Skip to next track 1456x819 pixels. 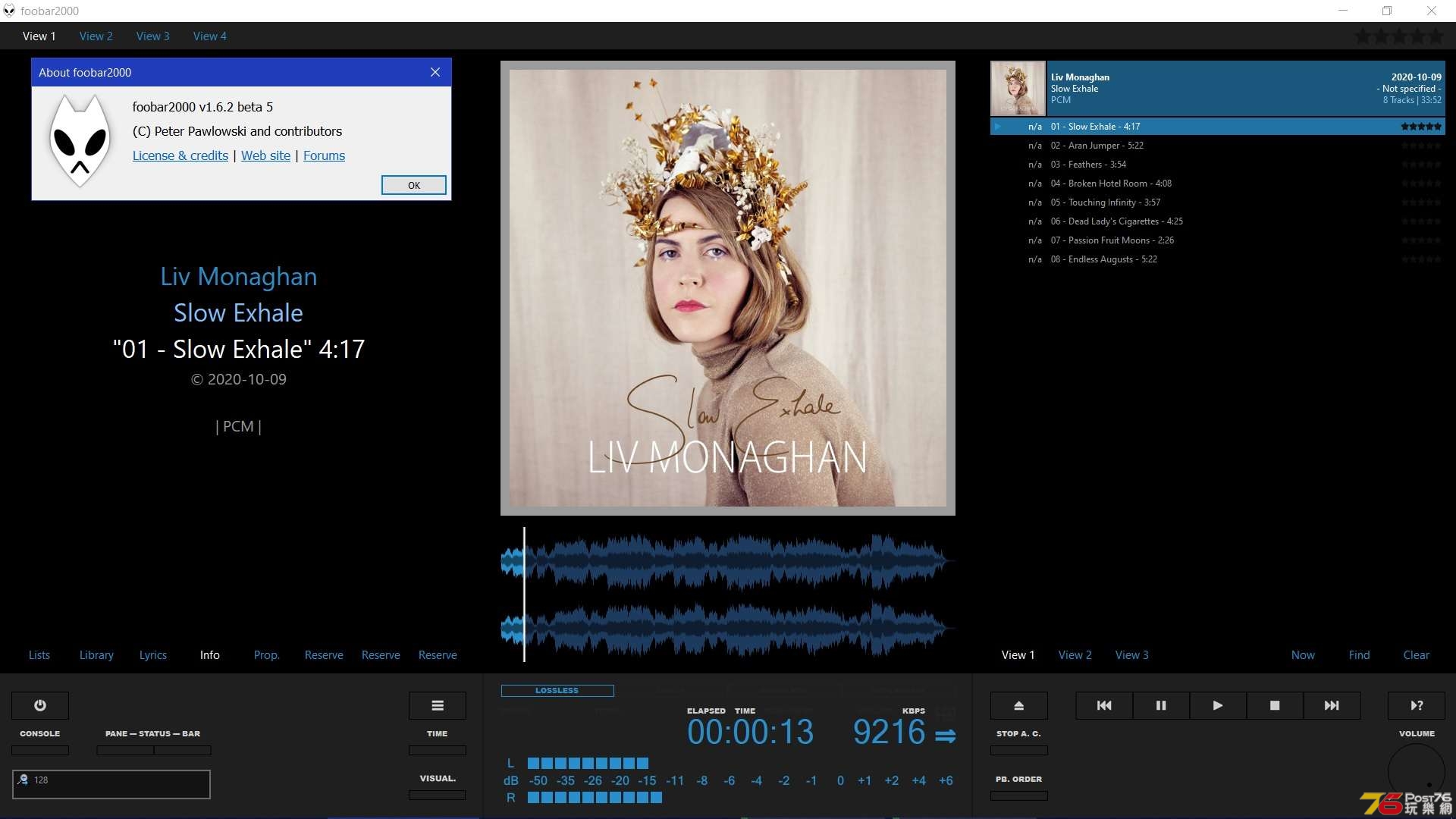pyautogui.click(x=1332, y=705)
